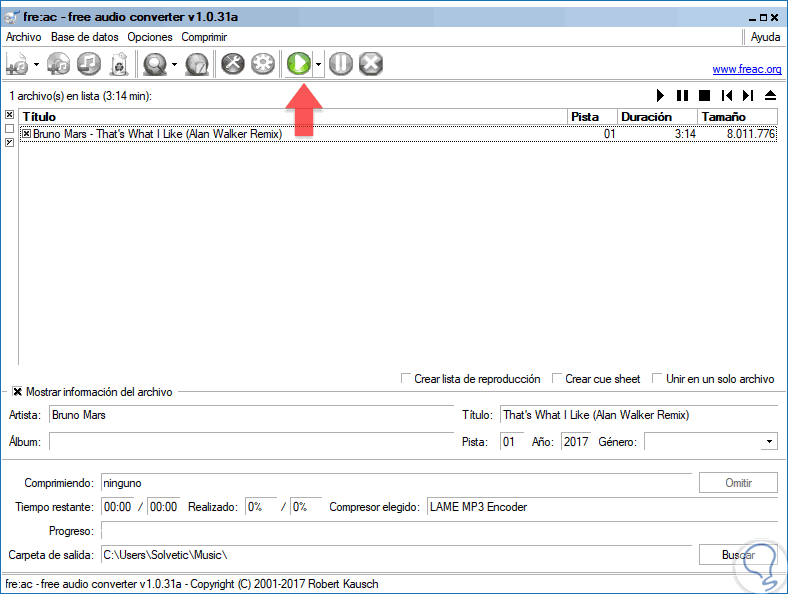Enable Crear cue sheet option
Screen dimensions: 788x594
point(556,378)
